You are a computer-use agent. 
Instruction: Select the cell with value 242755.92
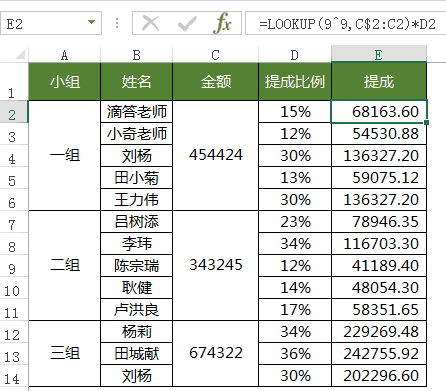379,354
